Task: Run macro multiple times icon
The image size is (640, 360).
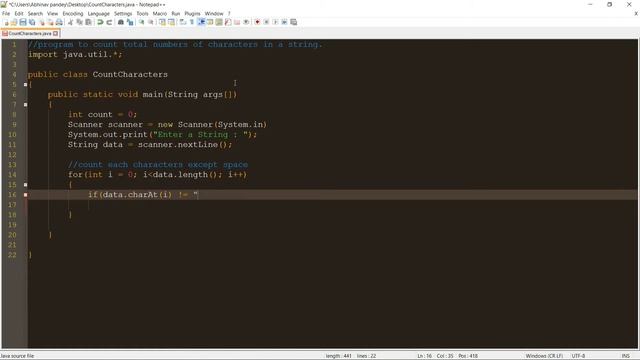Action: [x=284, y=22]
